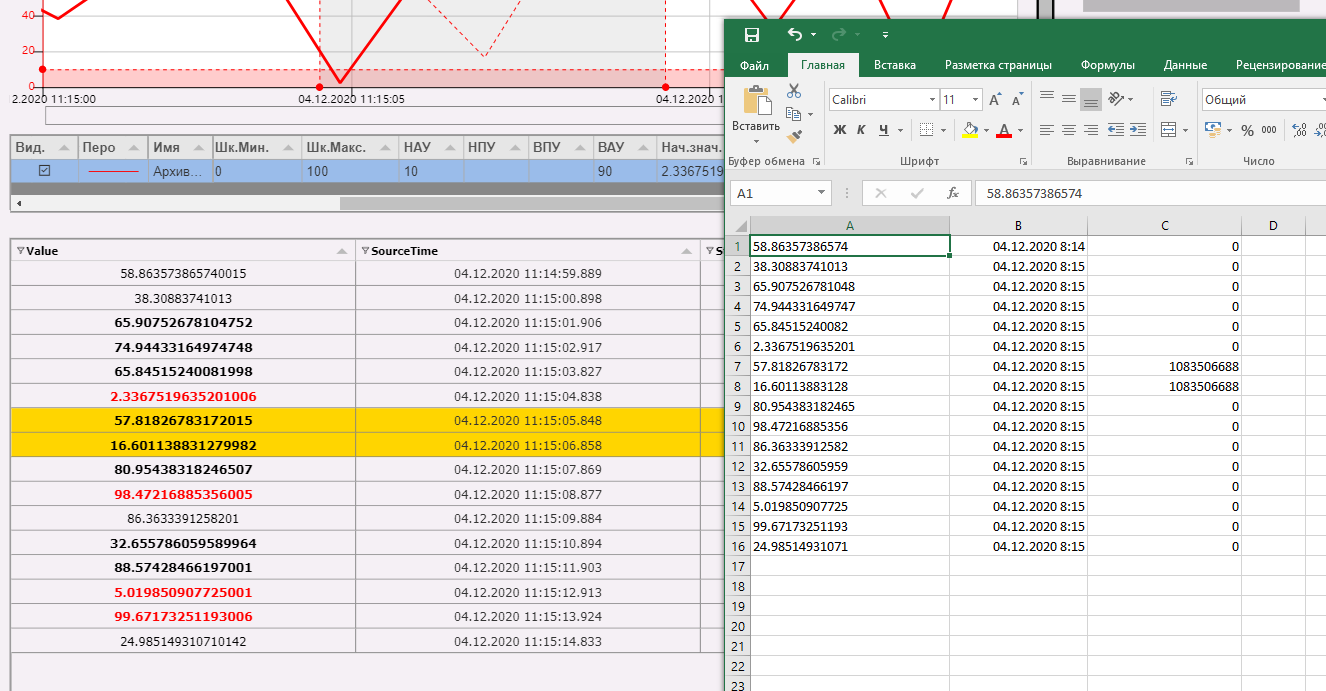This screenshot has height=691, width=1326.
Task: Apply bold with the Ж button
Action: point(840,130)
